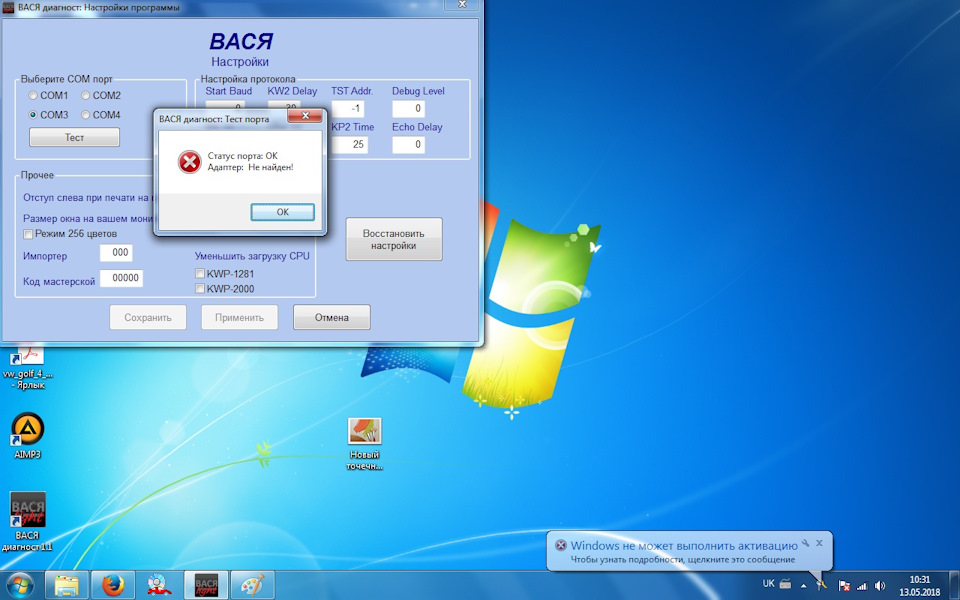
Task: Open ВАСЯ диагност 11 desktop shortcut
Action: tap(28, 522)
